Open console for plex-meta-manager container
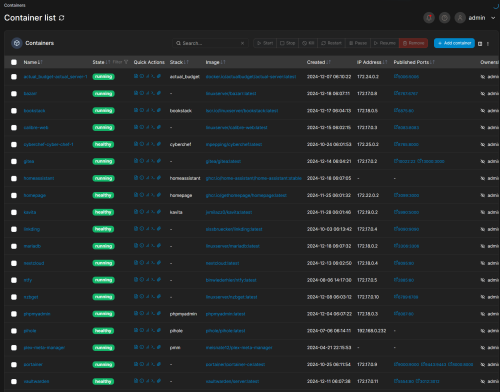The height and width of the screenshot is (392, 500). tap(153, 347)
